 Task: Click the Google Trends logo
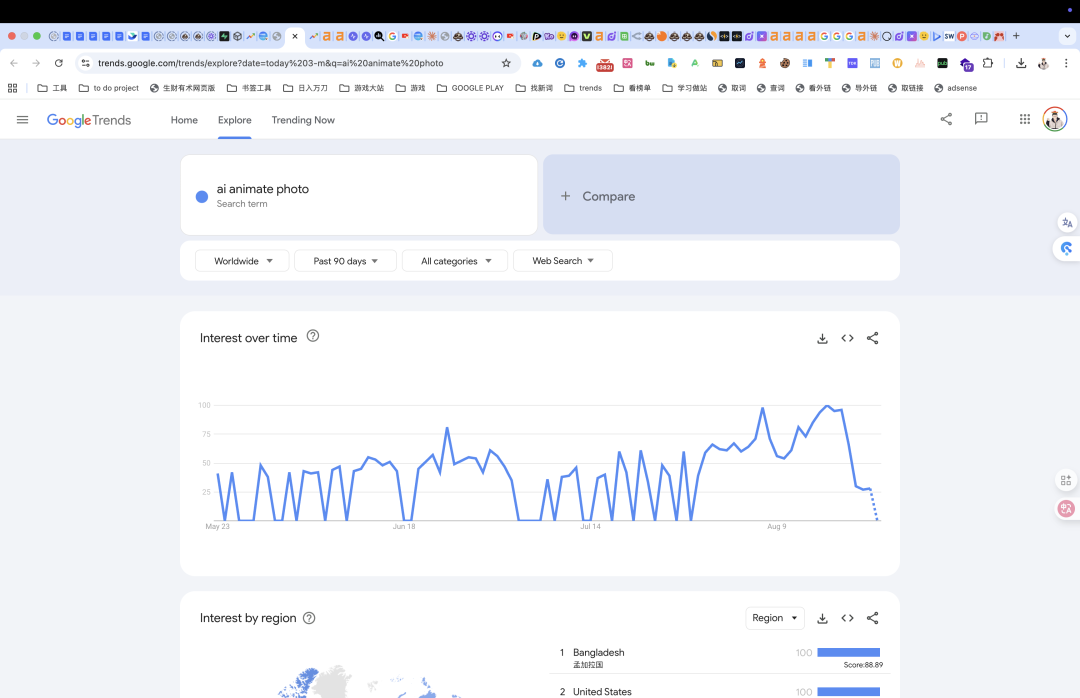89,121
